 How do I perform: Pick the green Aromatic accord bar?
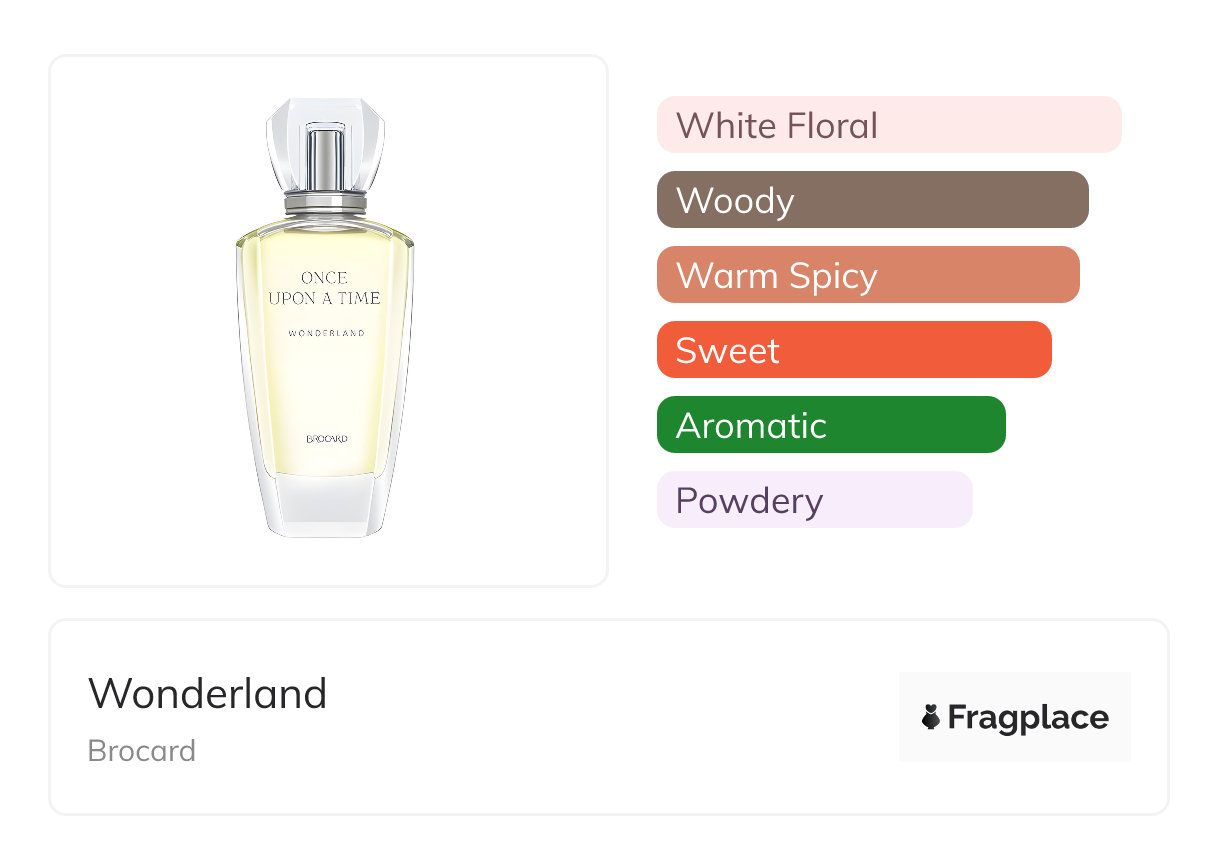pos(830,425)
